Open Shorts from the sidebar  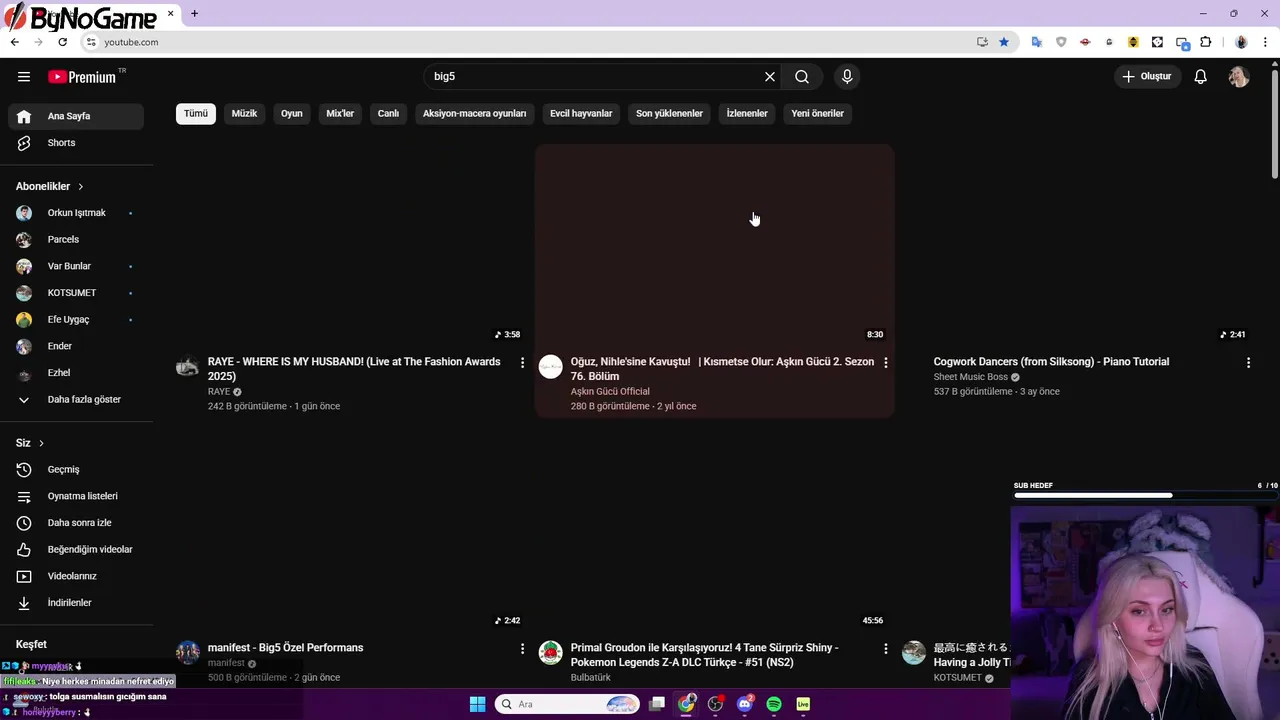76,143
